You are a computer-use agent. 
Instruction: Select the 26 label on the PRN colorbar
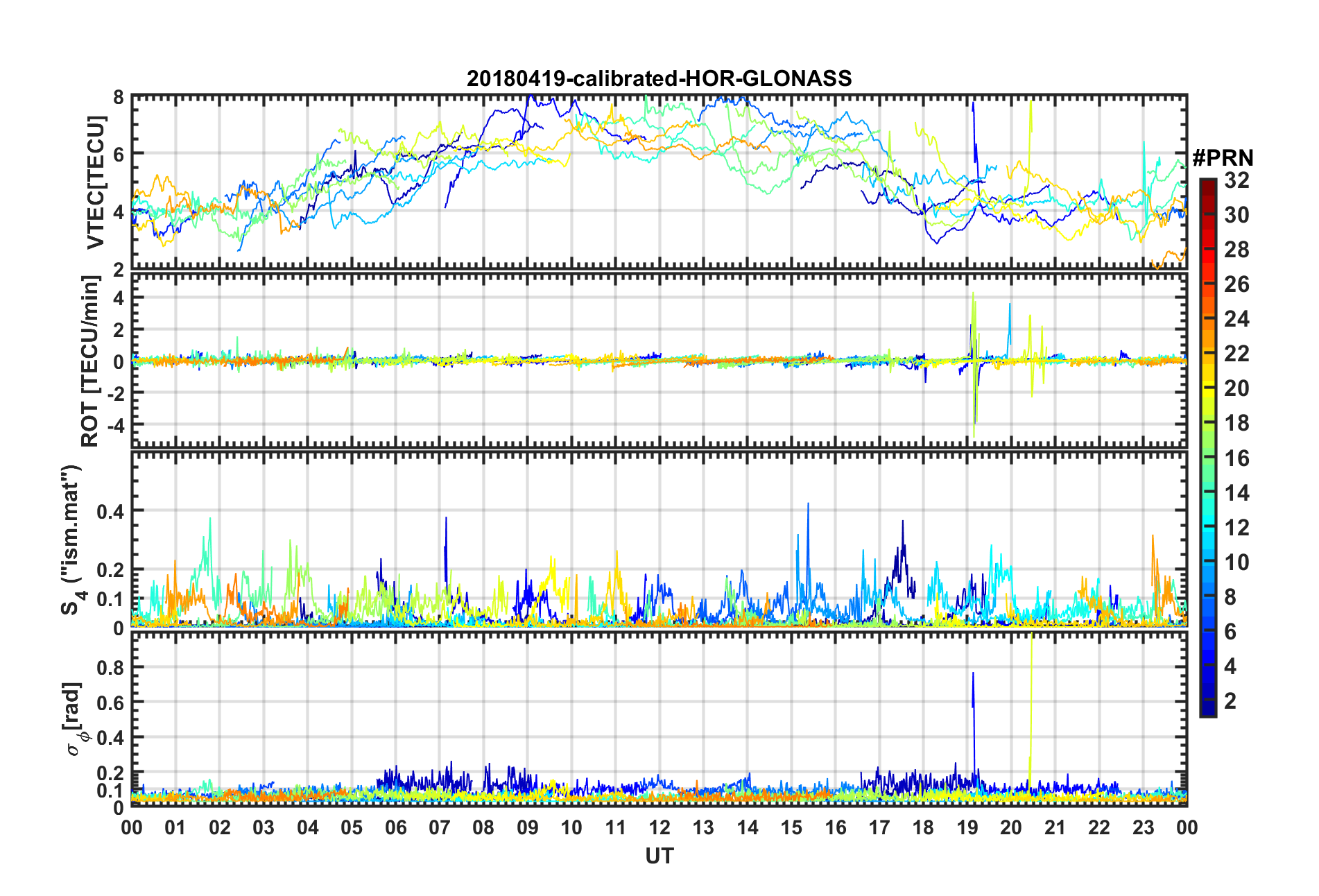[1236, 284]
